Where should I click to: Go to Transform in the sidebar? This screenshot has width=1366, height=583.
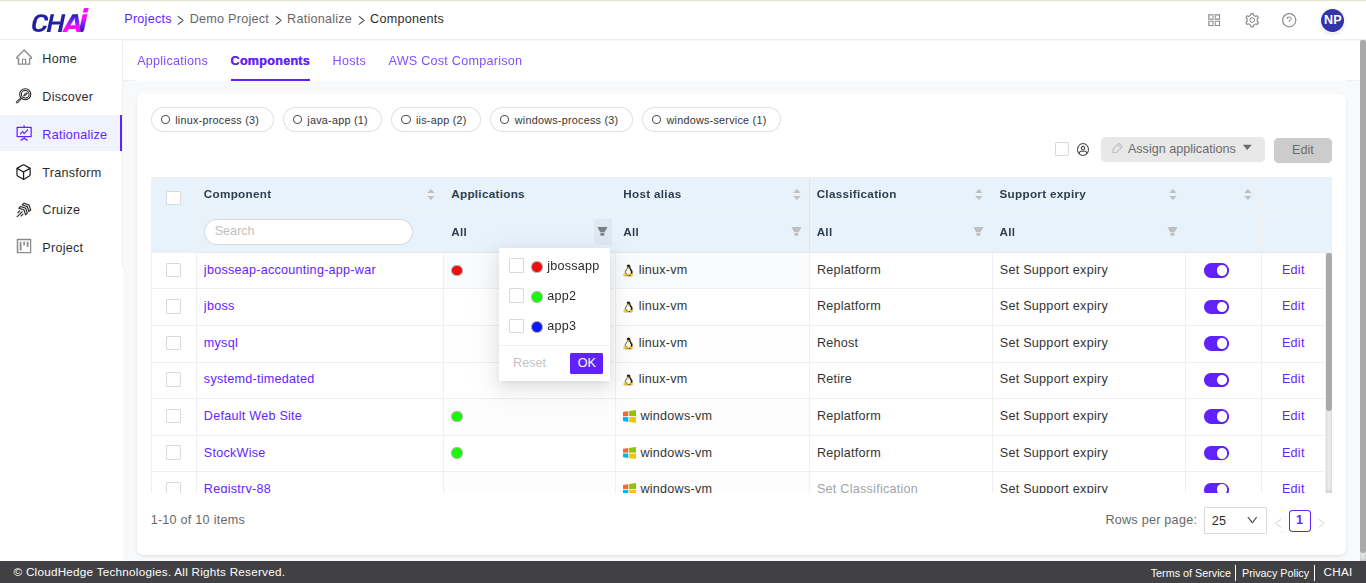71,173
